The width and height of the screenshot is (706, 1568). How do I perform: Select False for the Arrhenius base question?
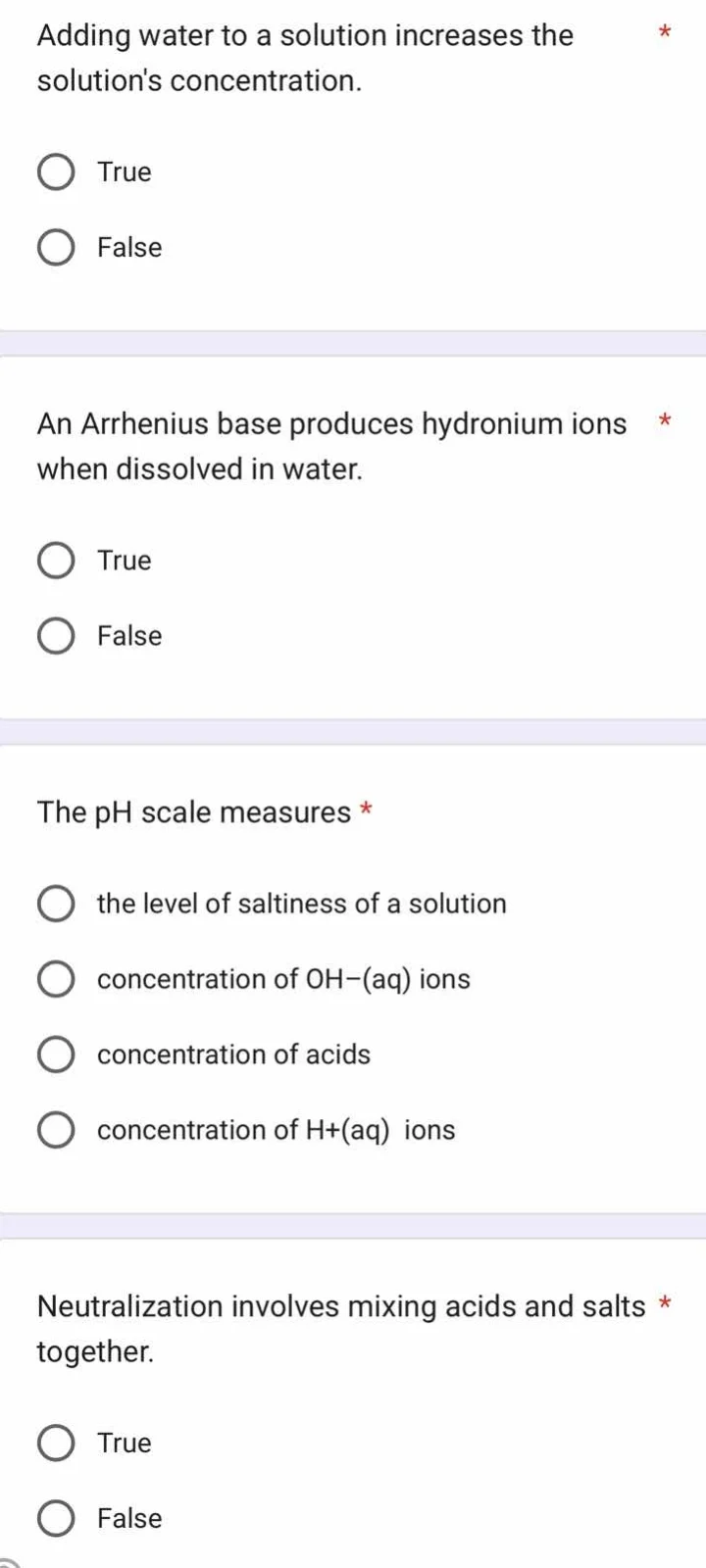(x=56, y=635)
